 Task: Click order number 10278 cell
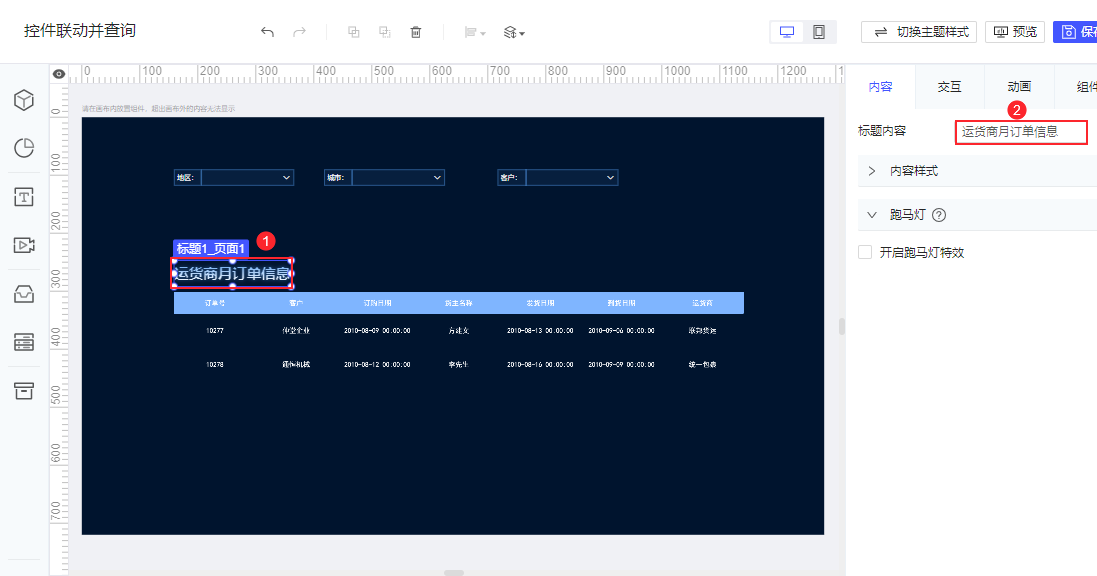215,365
